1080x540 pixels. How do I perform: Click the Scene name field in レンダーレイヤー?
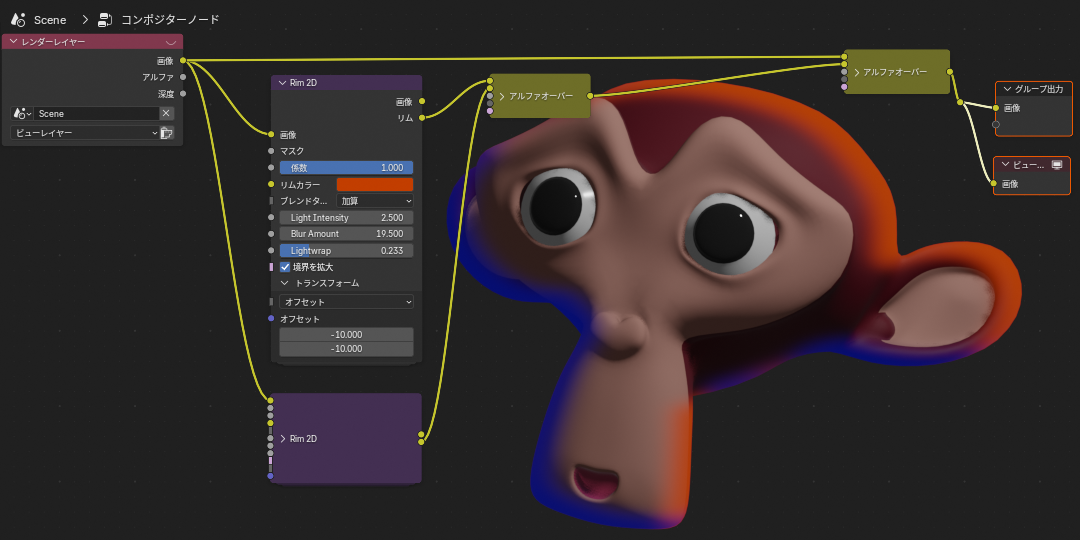(96, 114)
